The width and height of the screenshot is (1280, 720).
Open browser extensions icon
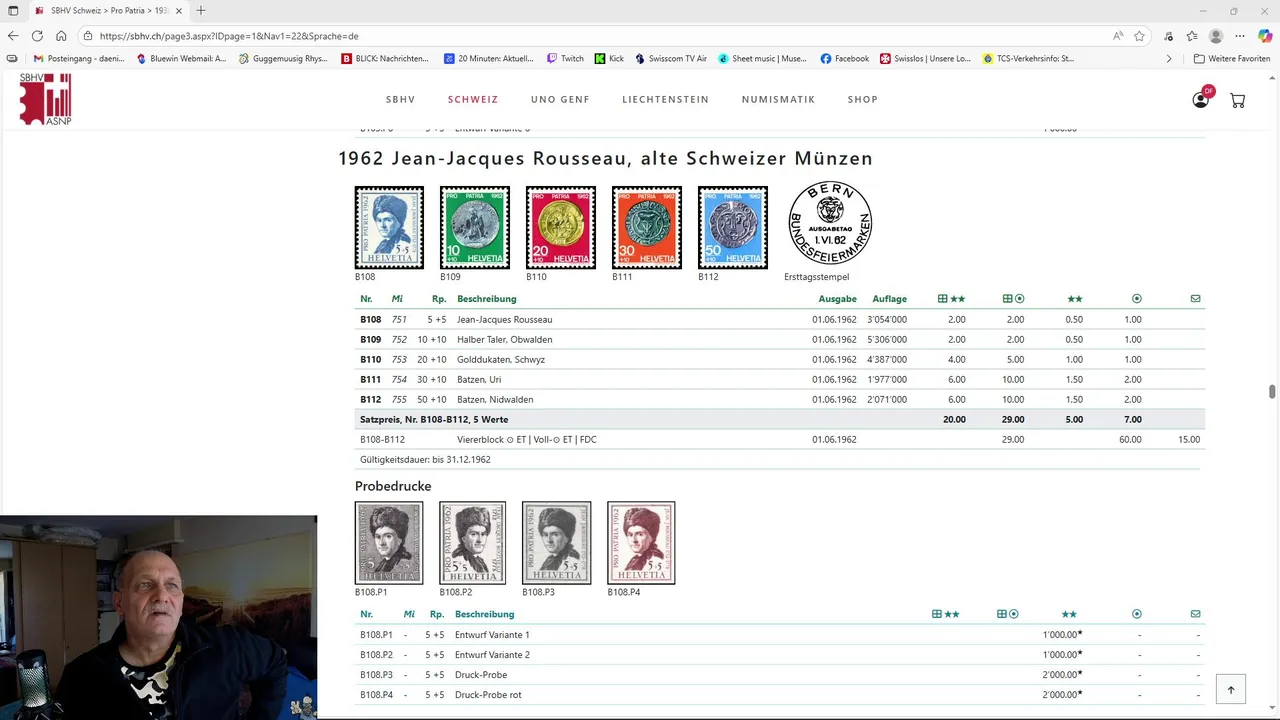(1169, 36)
